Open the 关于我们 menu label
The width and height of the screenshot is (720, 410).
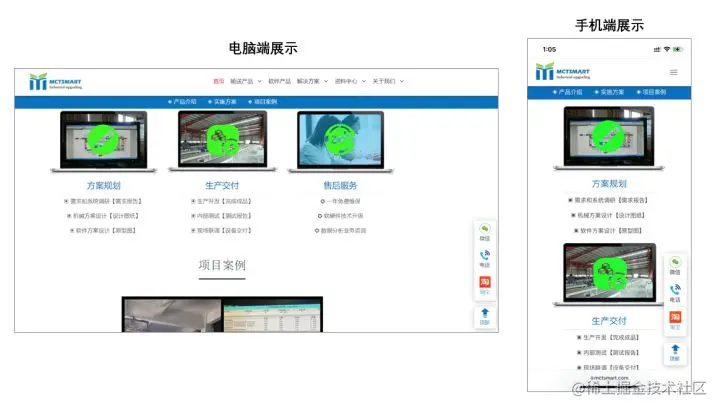(384, 81)
